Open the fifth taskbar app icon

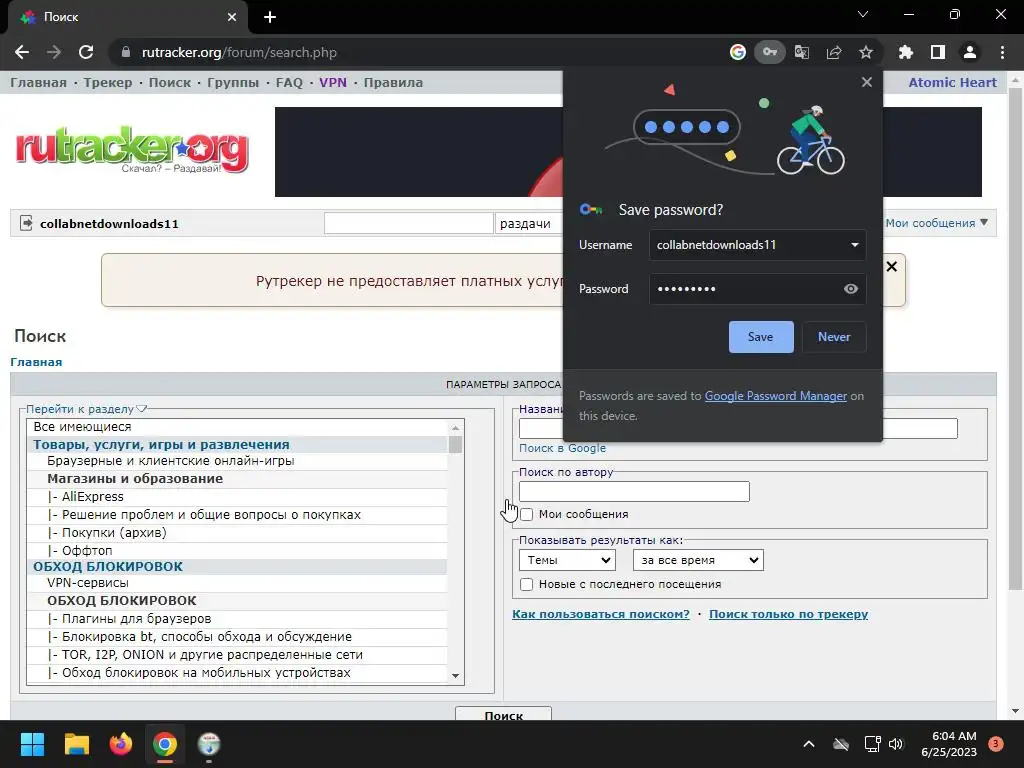tap(209, 744)
